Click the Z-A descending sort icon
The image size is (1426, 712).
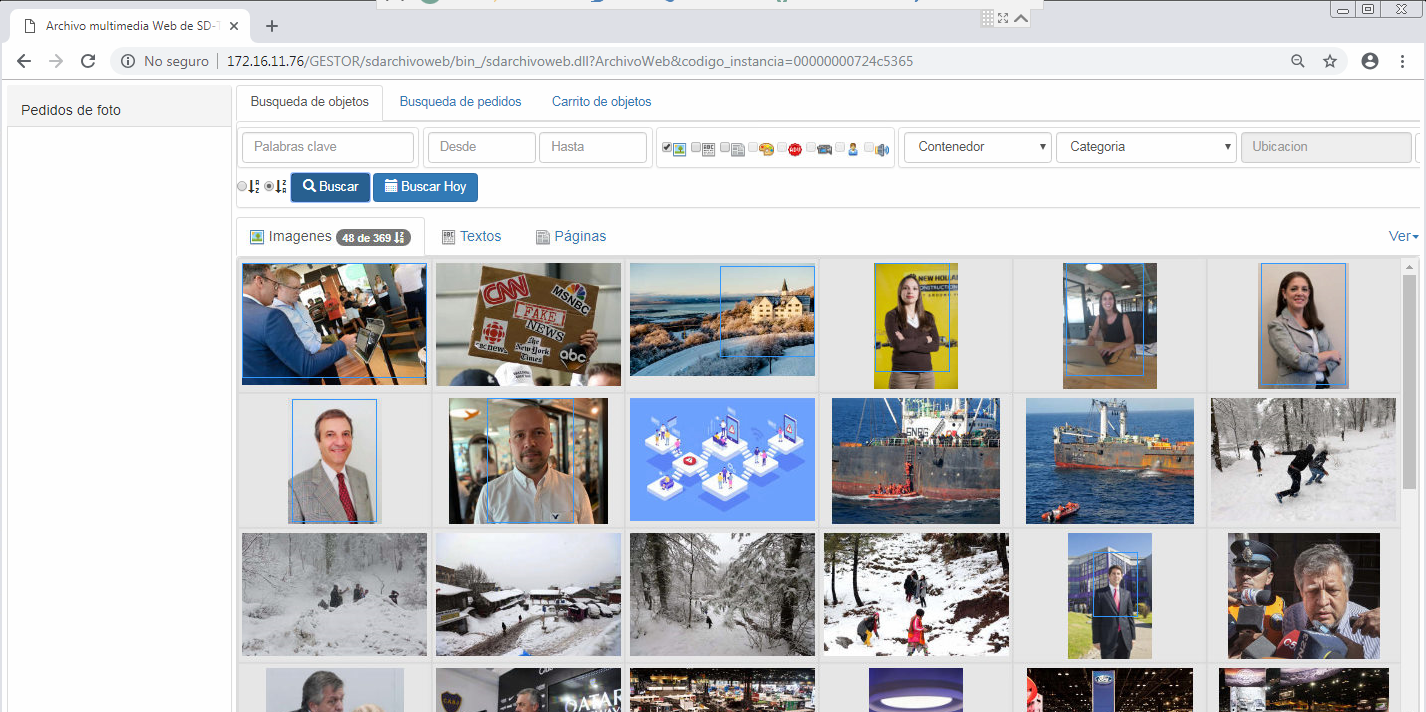click(x=281, y=186)
